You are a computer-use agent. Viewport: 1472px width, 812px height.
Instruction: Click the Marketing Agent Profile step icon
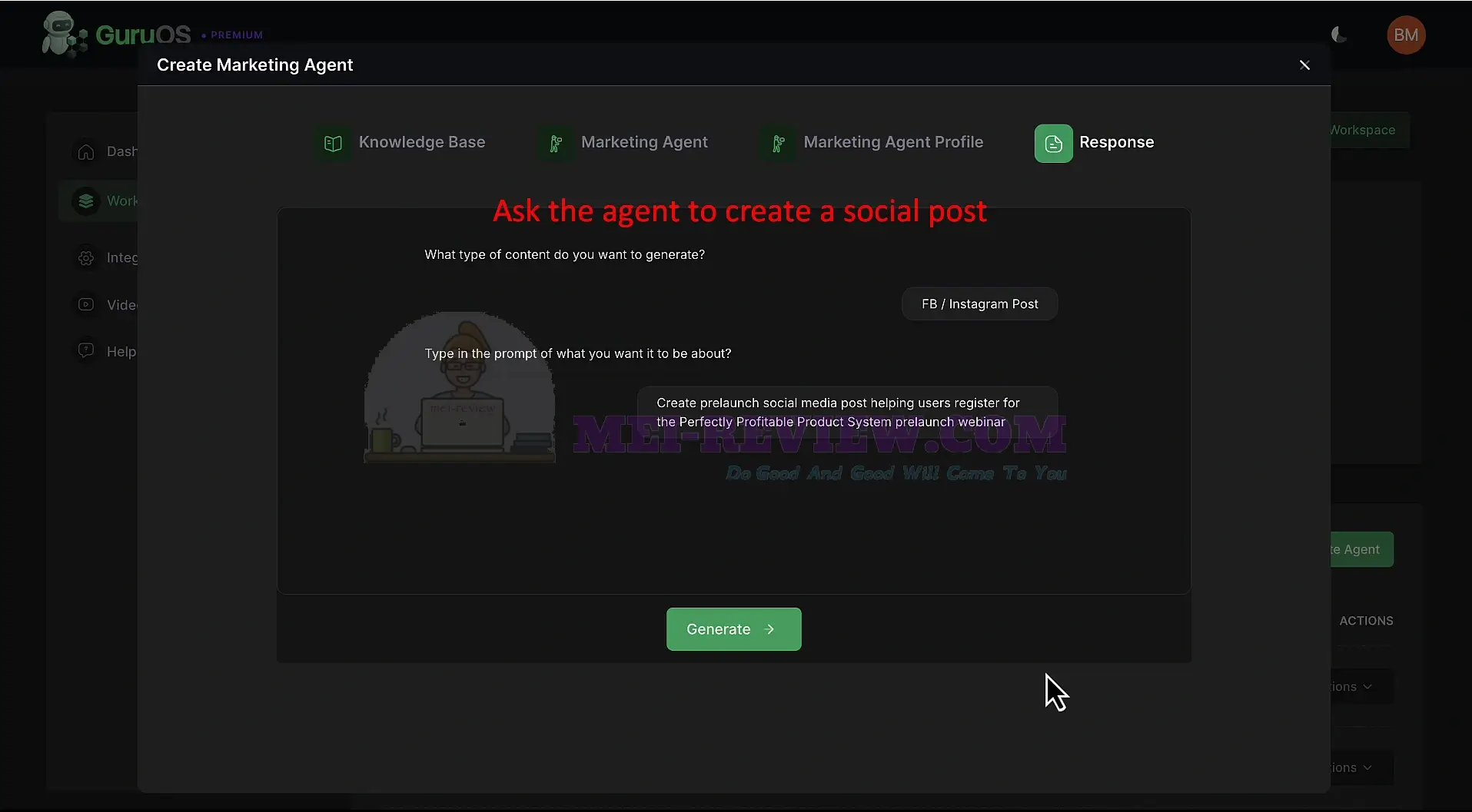[x=778, y=144]
